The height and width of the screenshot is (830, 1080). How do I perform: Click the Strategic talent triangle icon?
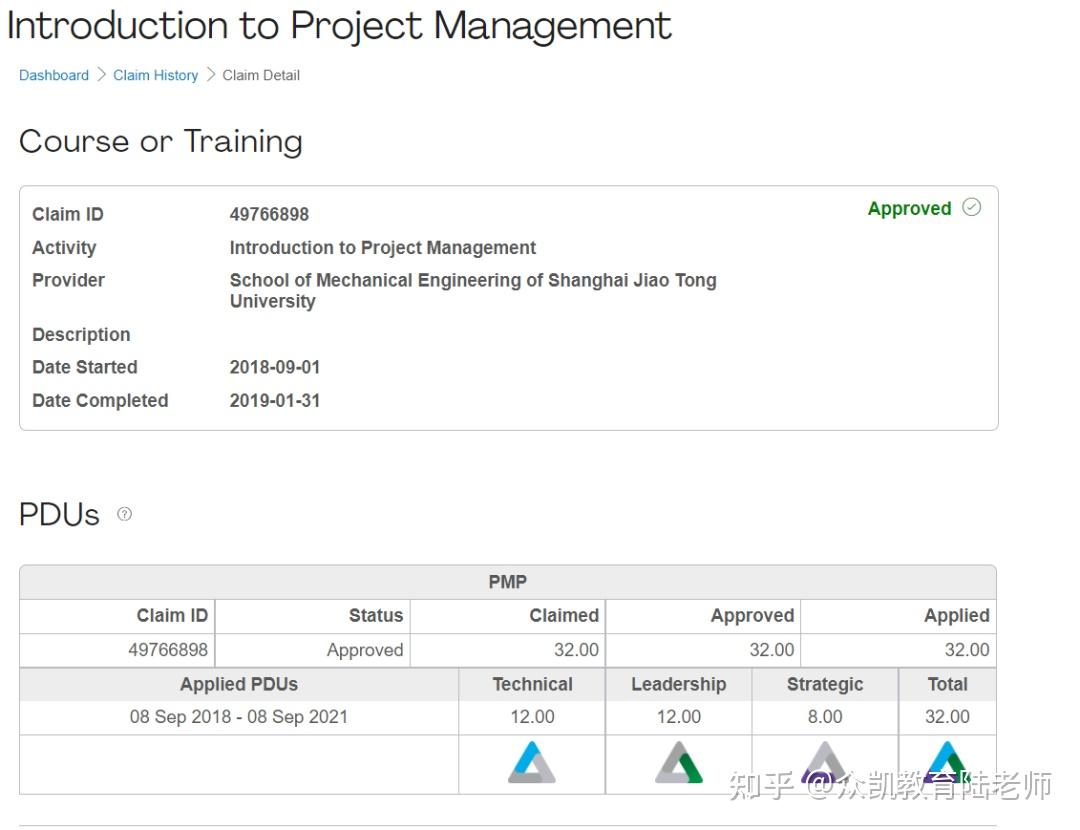point(824,763)
